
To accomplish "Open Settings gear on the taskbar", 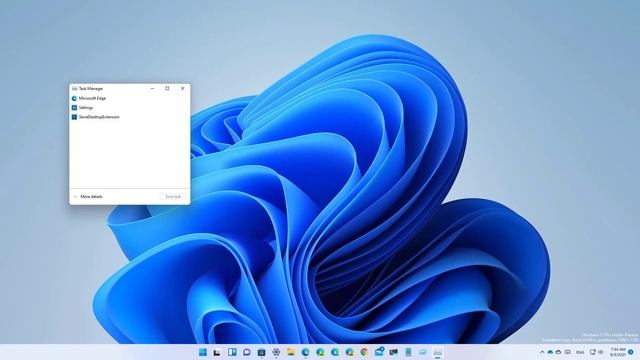I will [276, 352].
